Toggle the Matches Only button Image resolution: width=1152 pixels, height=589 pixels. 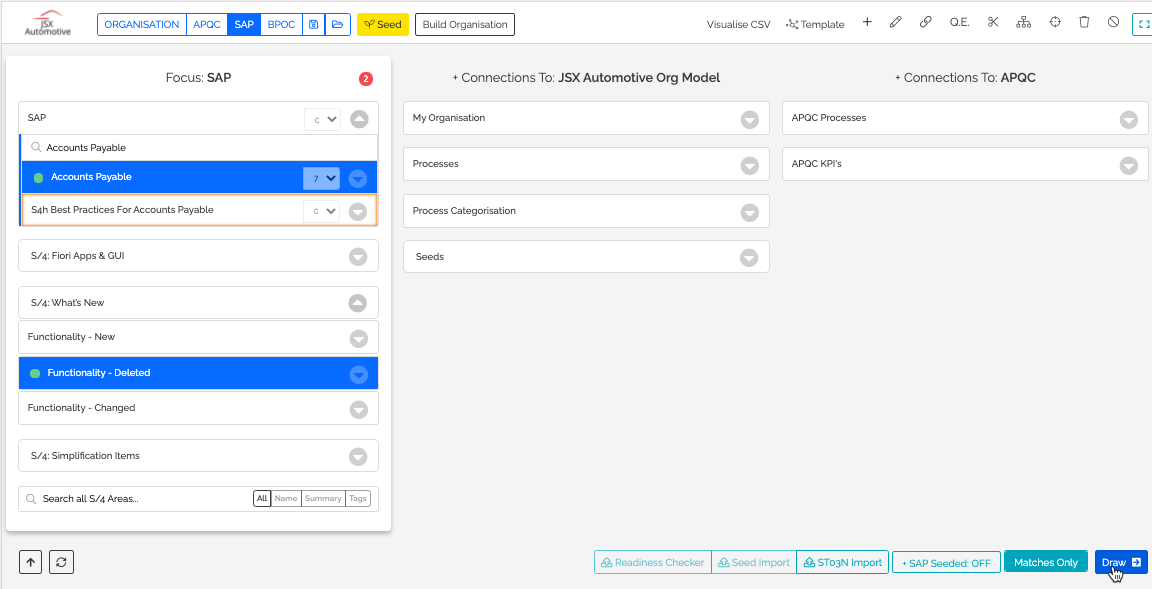pos(1045,563)
